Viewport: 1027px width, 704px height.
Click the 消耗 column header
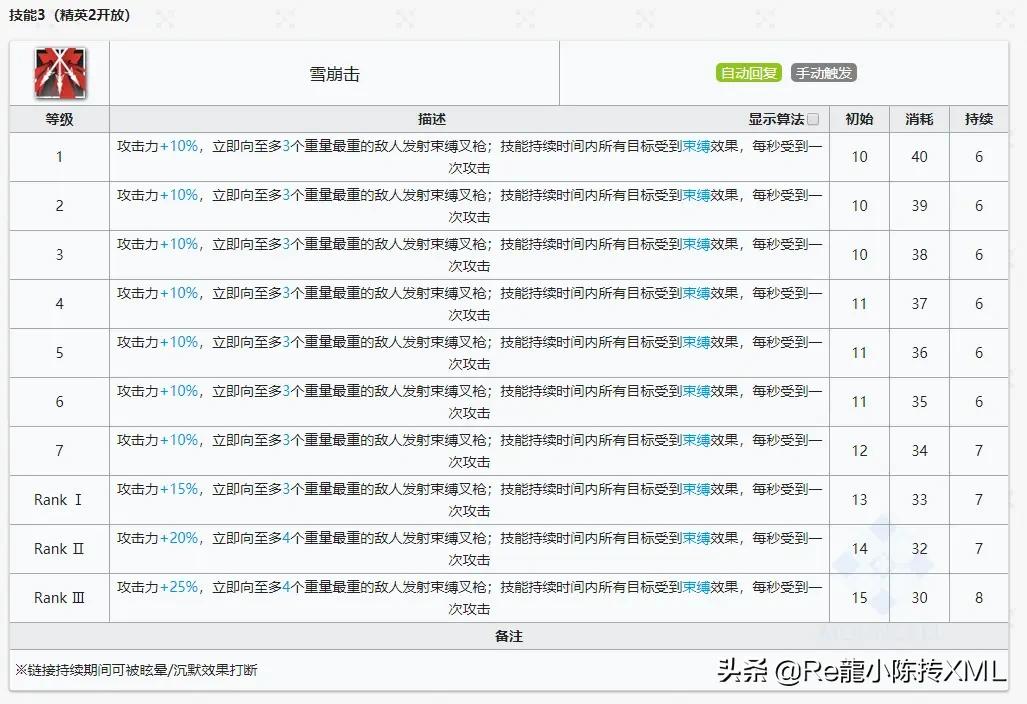point(918,119)
